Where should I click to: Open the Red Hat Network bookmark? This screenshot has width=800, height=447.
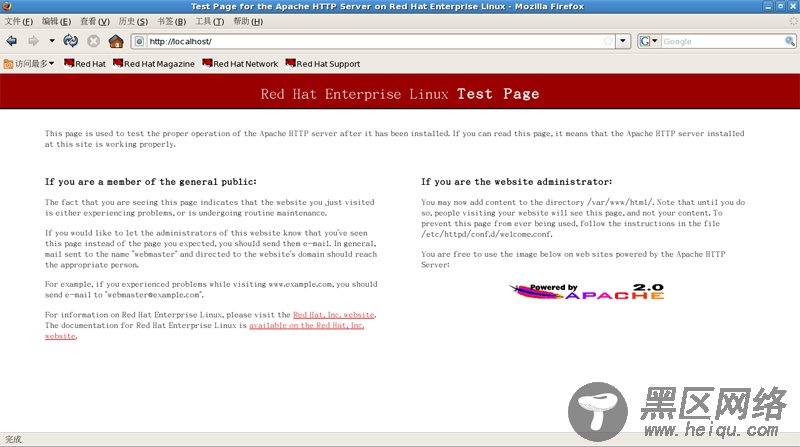pos(240,64)
